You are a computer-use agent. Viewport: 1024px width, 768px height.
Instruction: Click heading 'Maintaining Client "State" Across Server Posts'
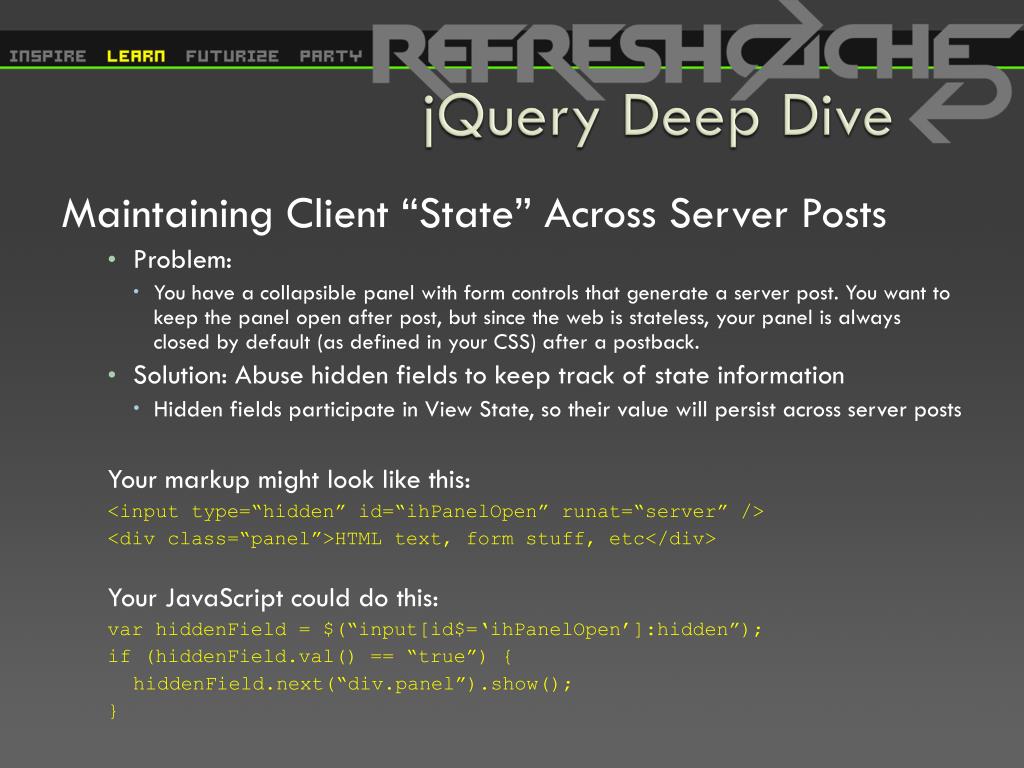(473, 214)
